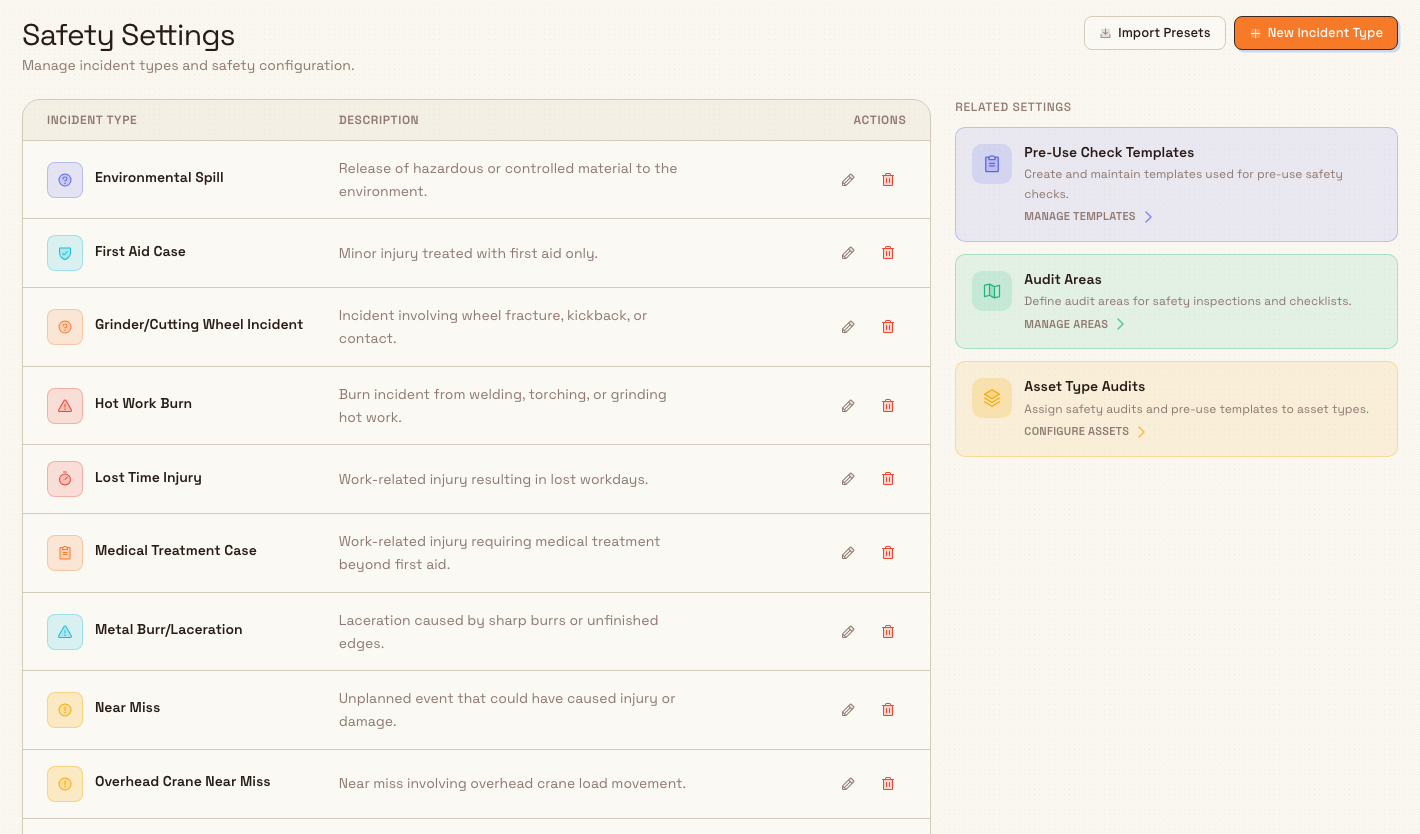1420x834 pixels.
Task: Delete the Overhead Crane Near Miss entry
Action: pyautogui.click(x=888, y=784)
